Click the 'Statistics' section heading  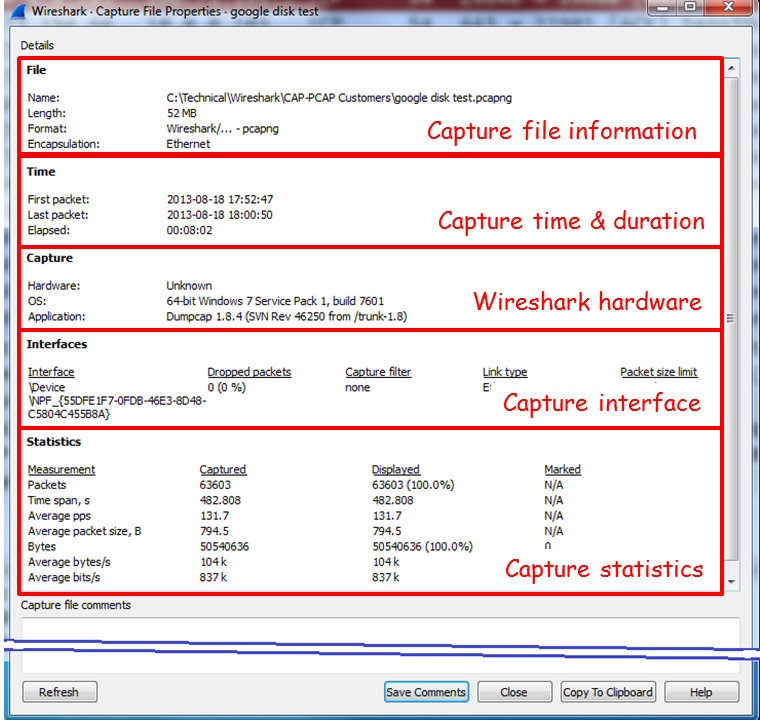54,442
